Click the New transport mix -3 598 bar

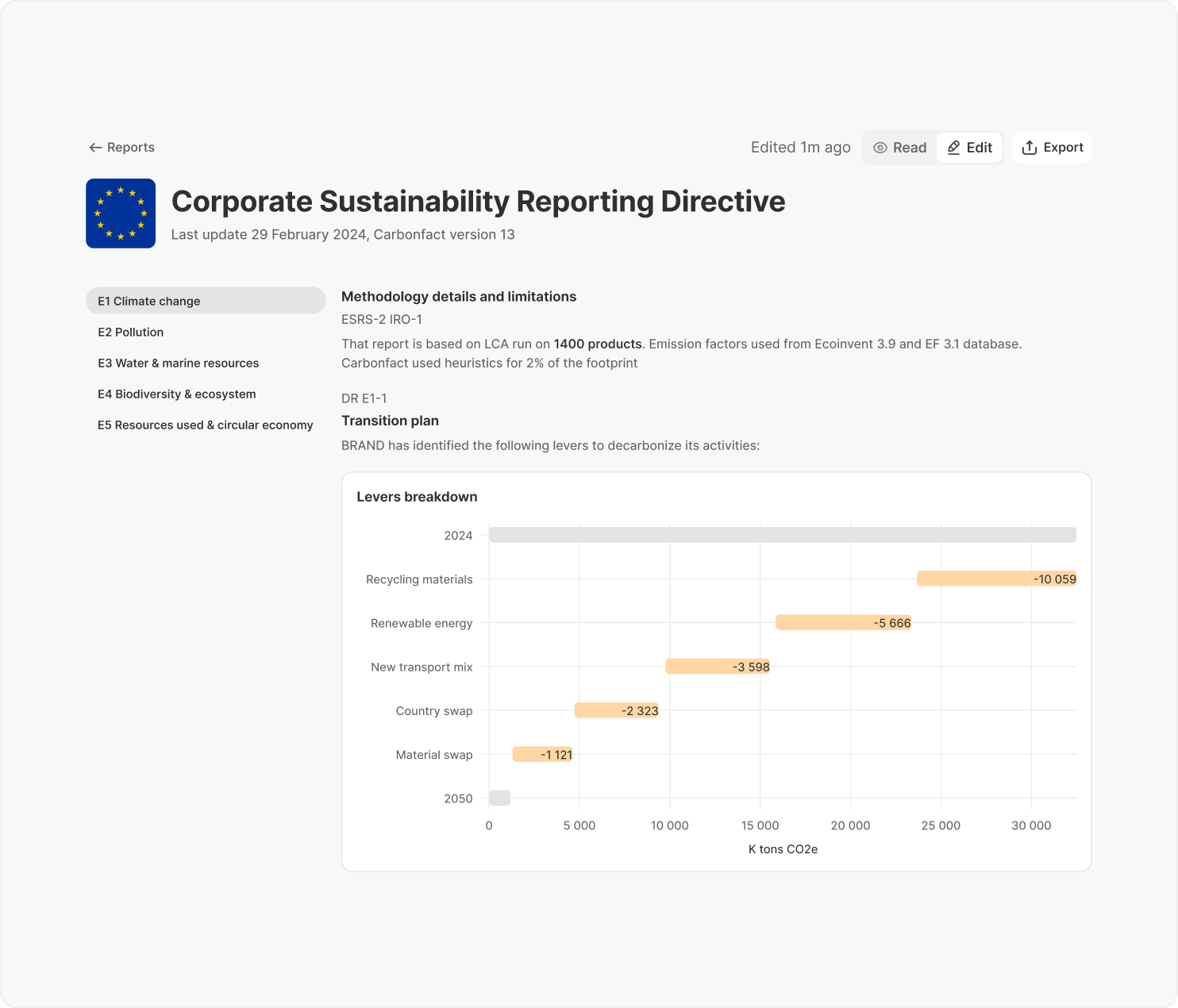(718, 666)
